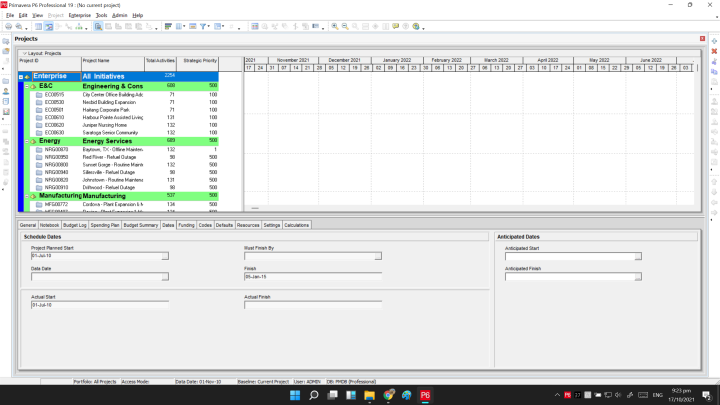Open Chrome from the Windows taskbar

pos(388,395)
